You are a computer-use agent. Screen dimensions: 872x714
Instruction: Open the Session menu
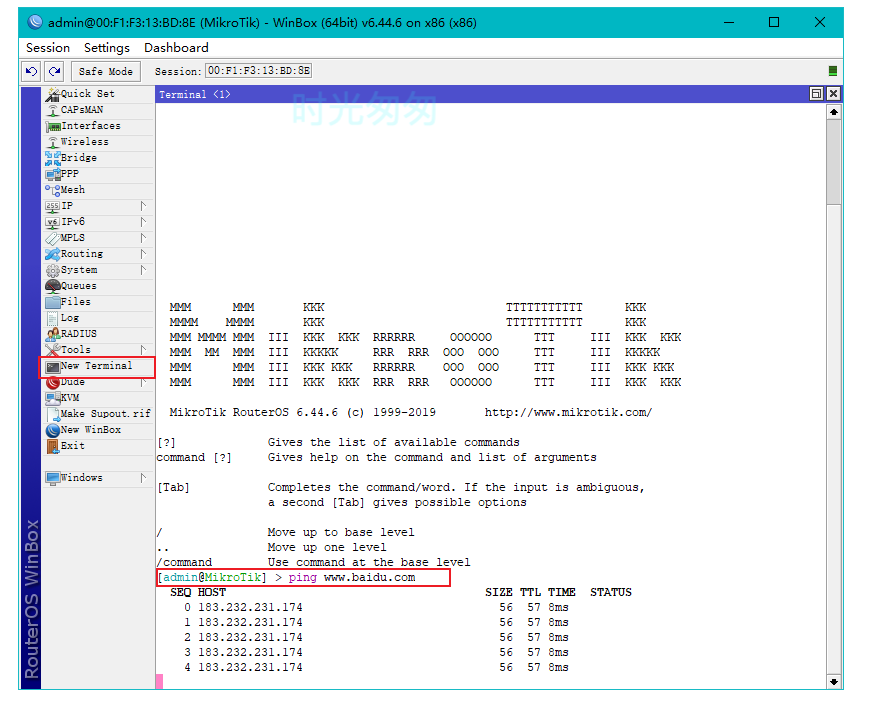click(x=48, y=48)
